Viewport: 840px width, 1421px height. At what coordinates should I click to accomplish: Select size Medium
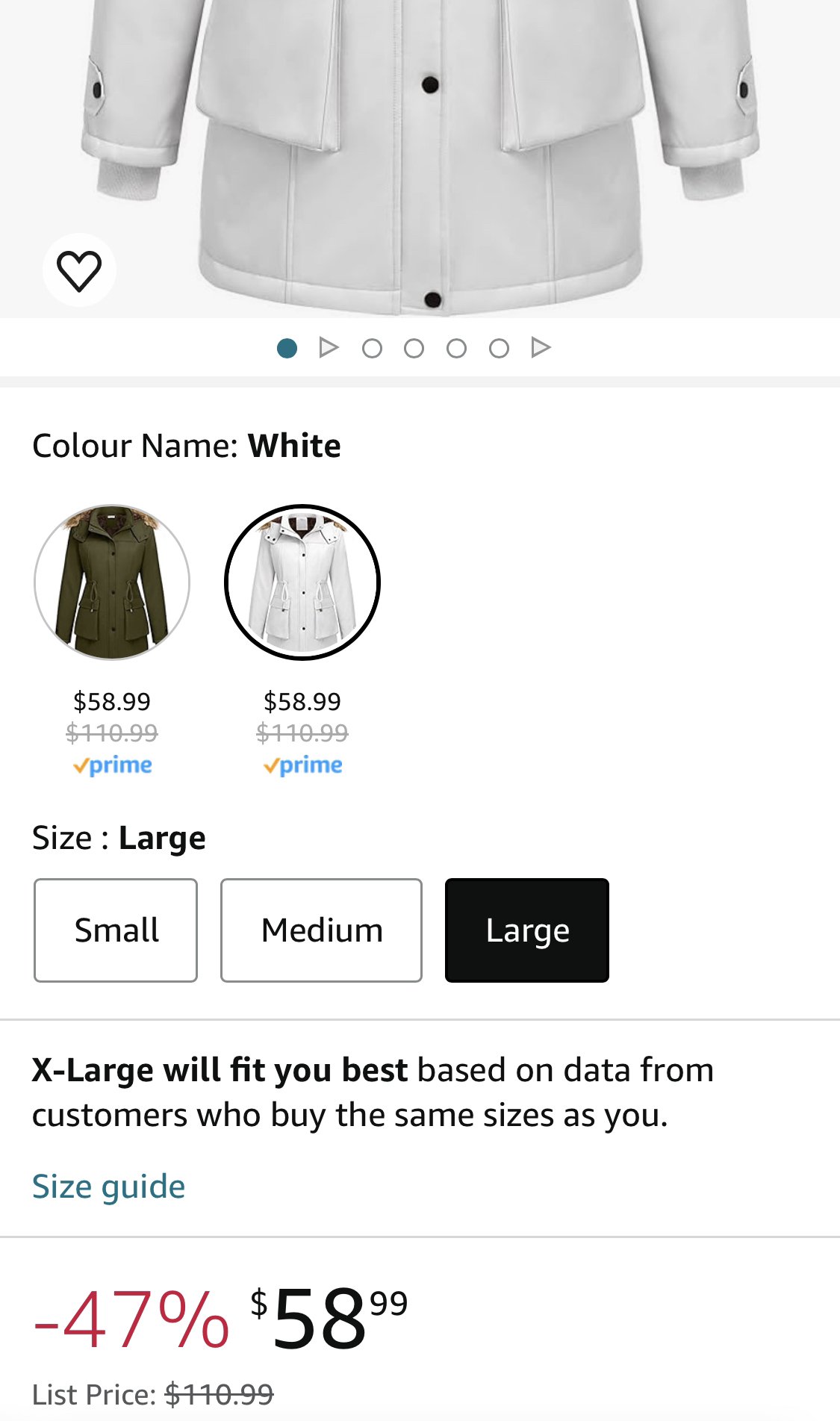pyautogui.click(x=321, y=930)
